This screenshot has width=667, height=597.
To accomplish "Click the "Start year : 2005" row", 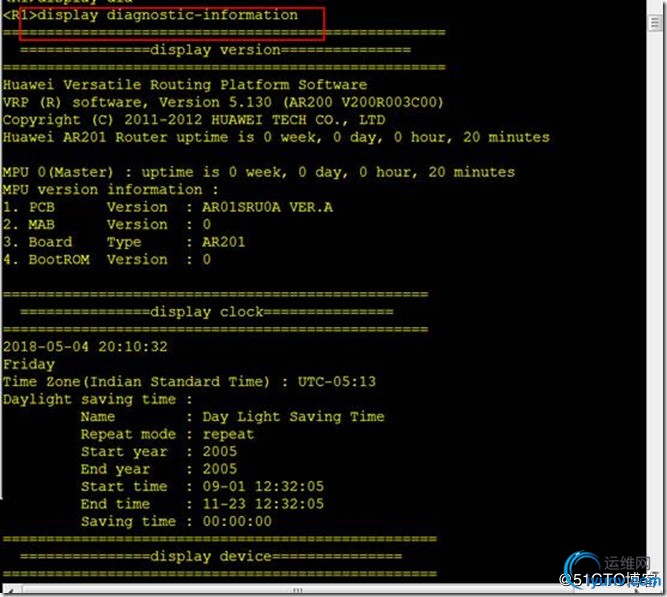I will pyautogui.click(x=159, y=452).
